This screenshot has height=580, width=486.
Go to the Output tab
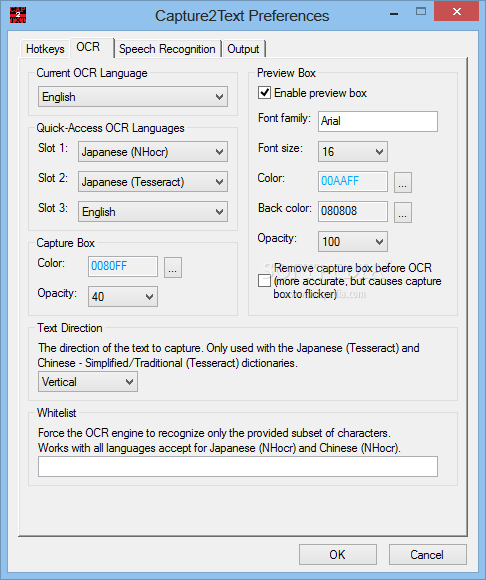pos(243,49)
